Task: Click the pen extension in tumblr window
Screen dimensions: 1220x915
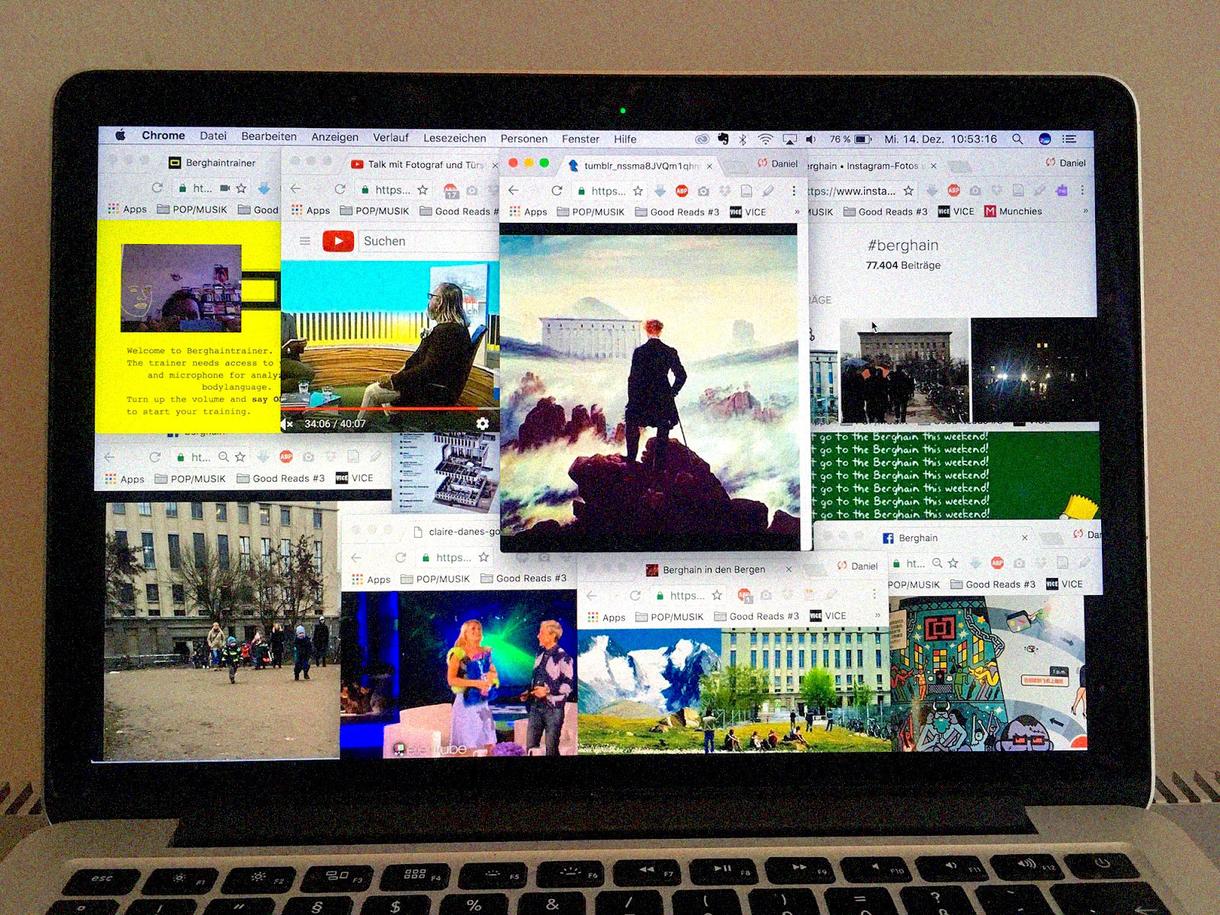Action: (768, 190)
